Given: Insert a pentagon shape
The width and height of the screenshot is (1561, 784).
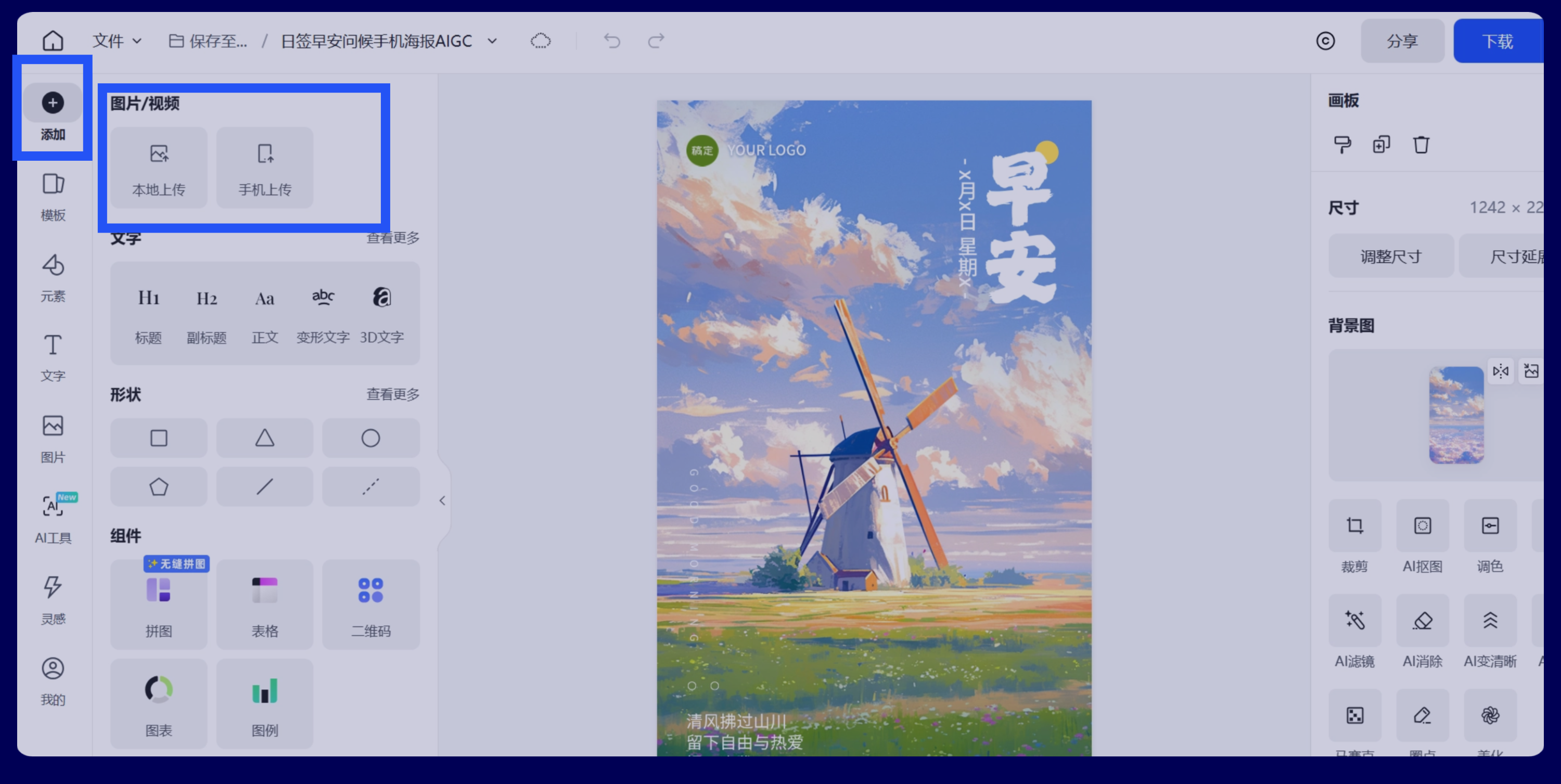Looking at the screenshot, I should 159,486.
